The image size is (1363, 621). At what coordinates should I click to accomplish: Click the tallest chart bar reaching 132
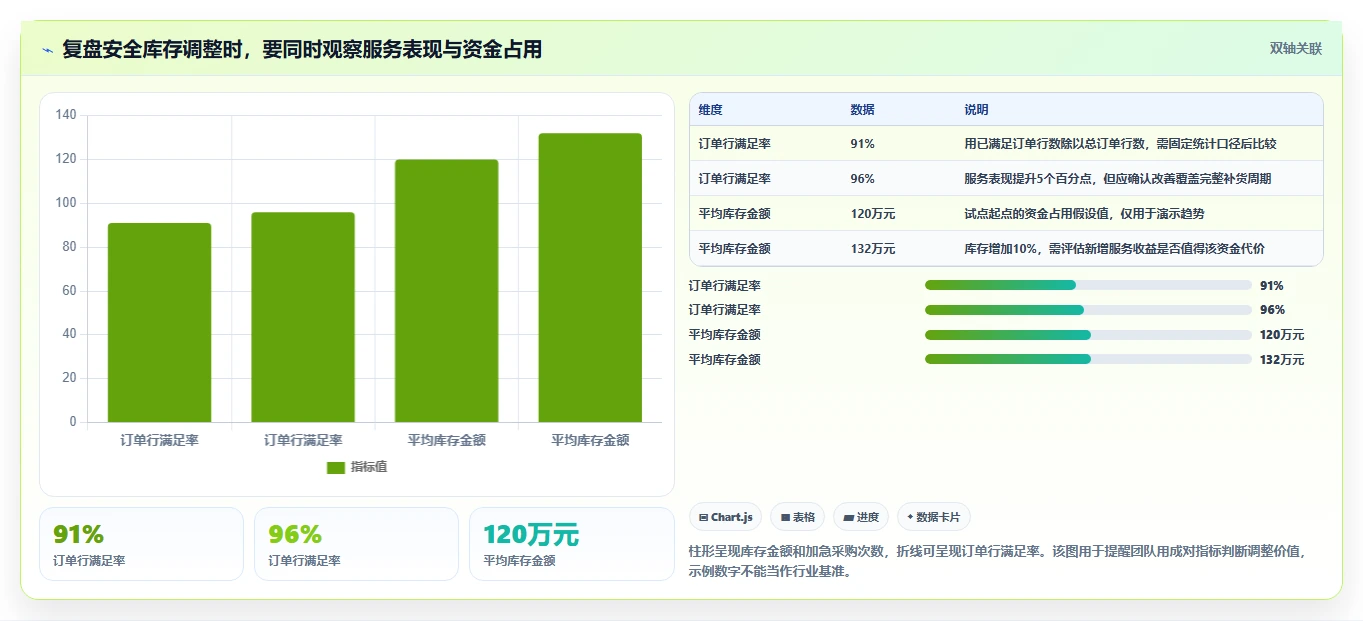590,277
